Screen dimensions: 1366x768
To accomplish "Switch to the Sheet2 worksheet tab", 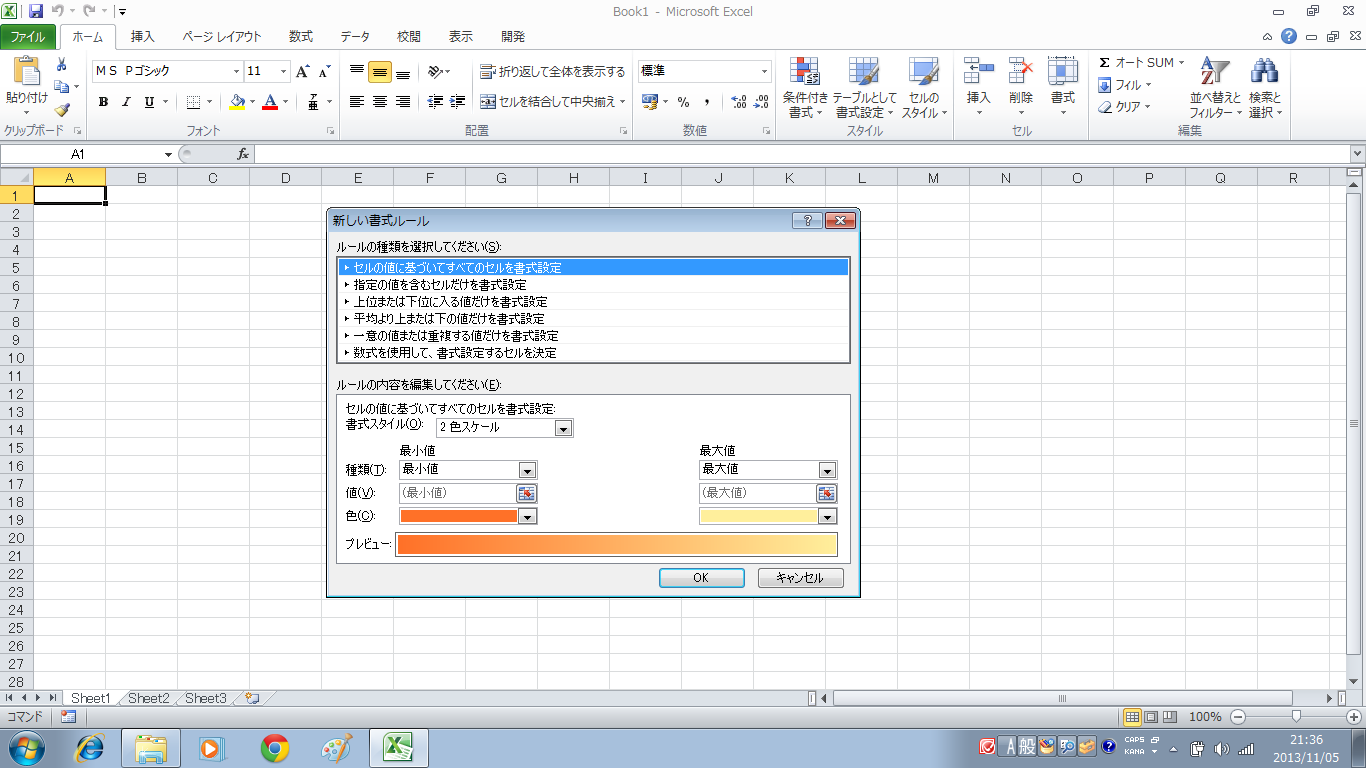I will (x=148, y=698).
